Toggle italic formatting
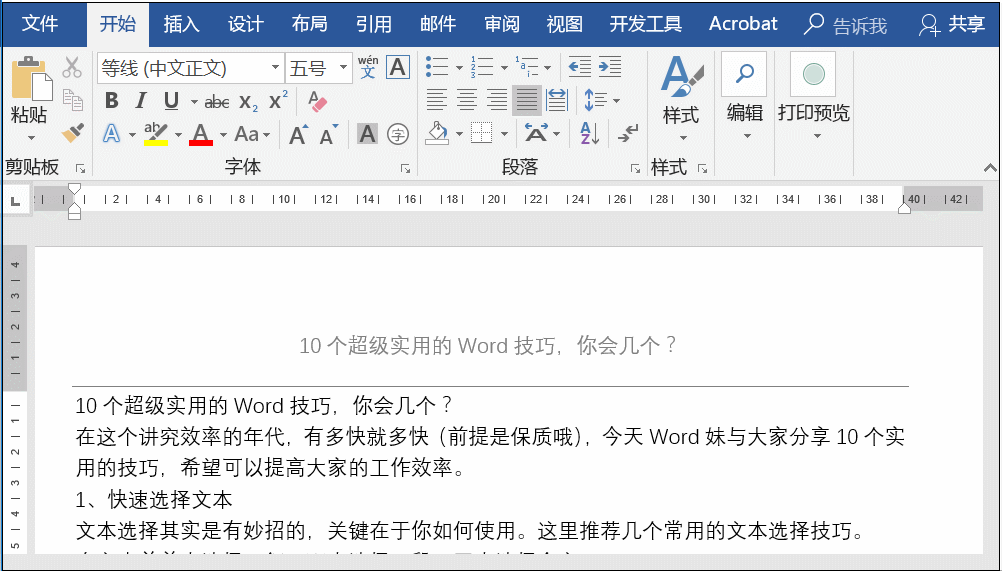1002x571 pixels. click(x=141, y=100)
